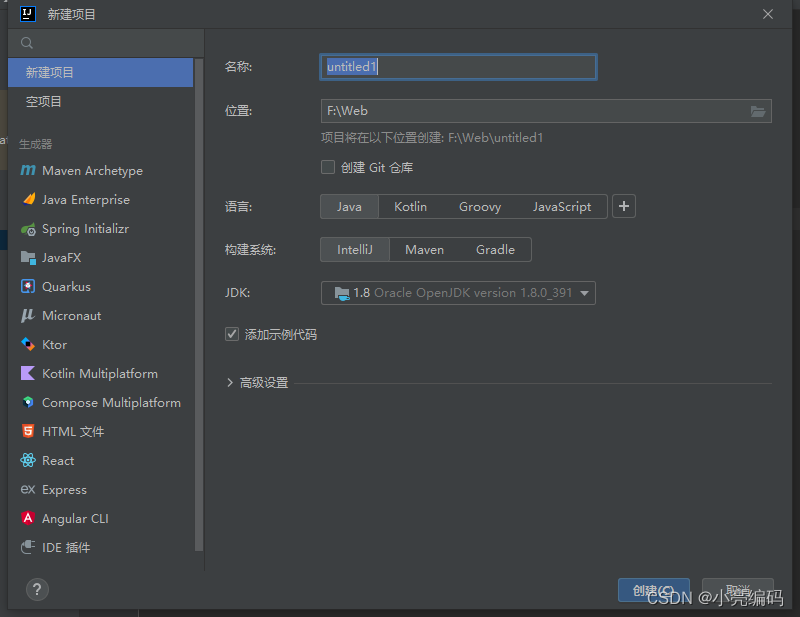Open the Ktor generator label

pyautogui.click(x=55, y=345)
